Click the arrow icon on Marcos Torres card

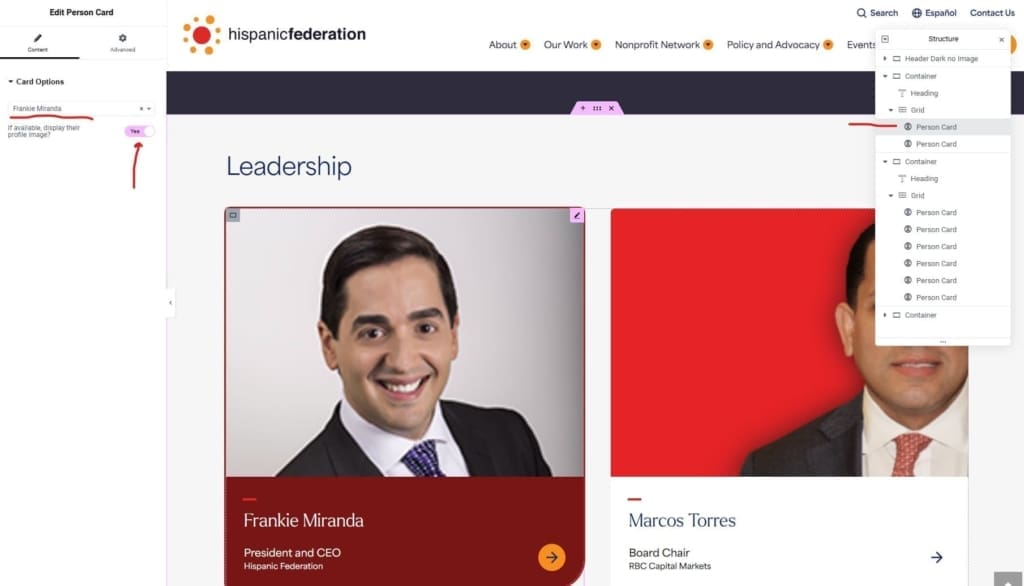[936, 557]
